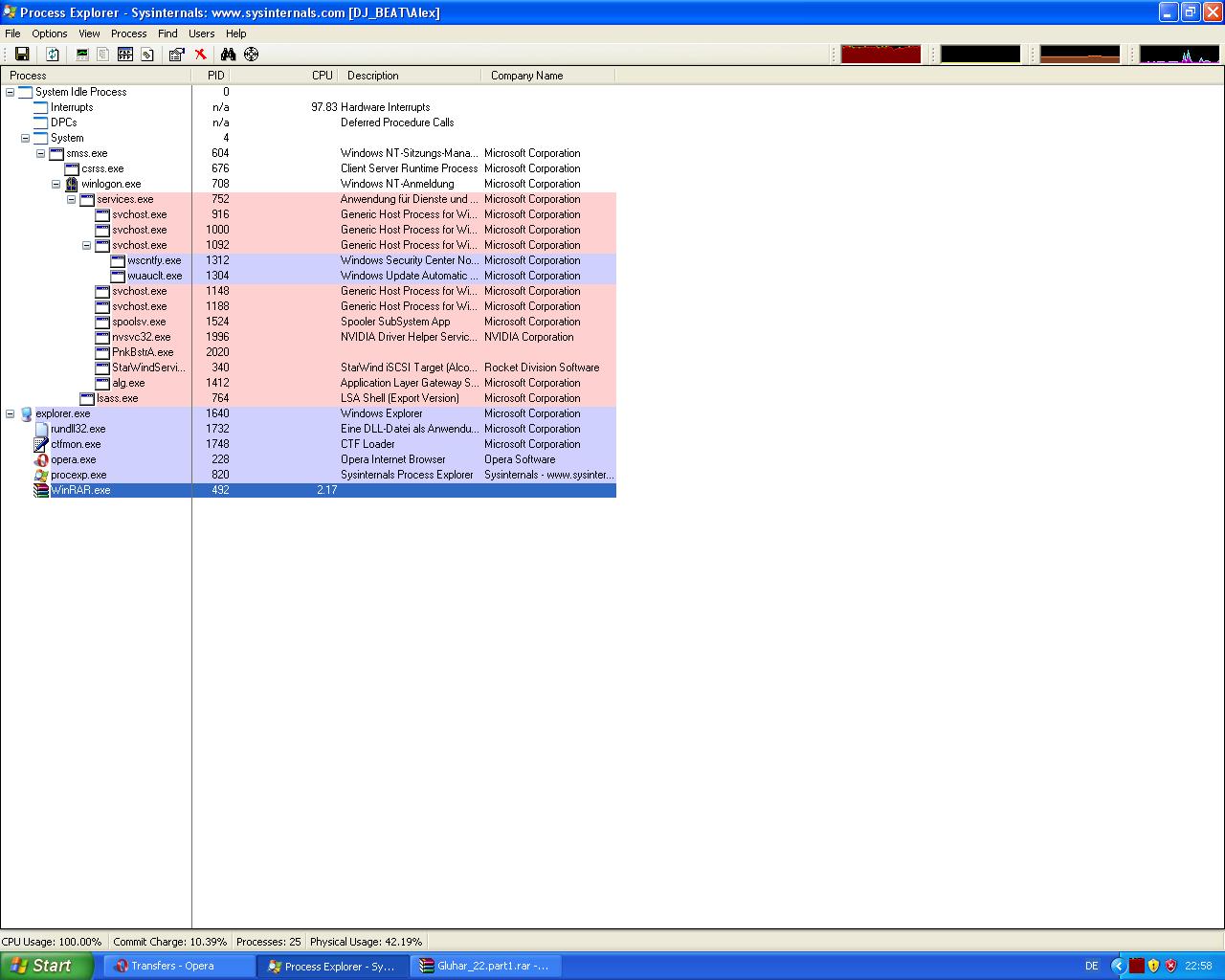Sort by the Process column header

(x=96, y=76)
